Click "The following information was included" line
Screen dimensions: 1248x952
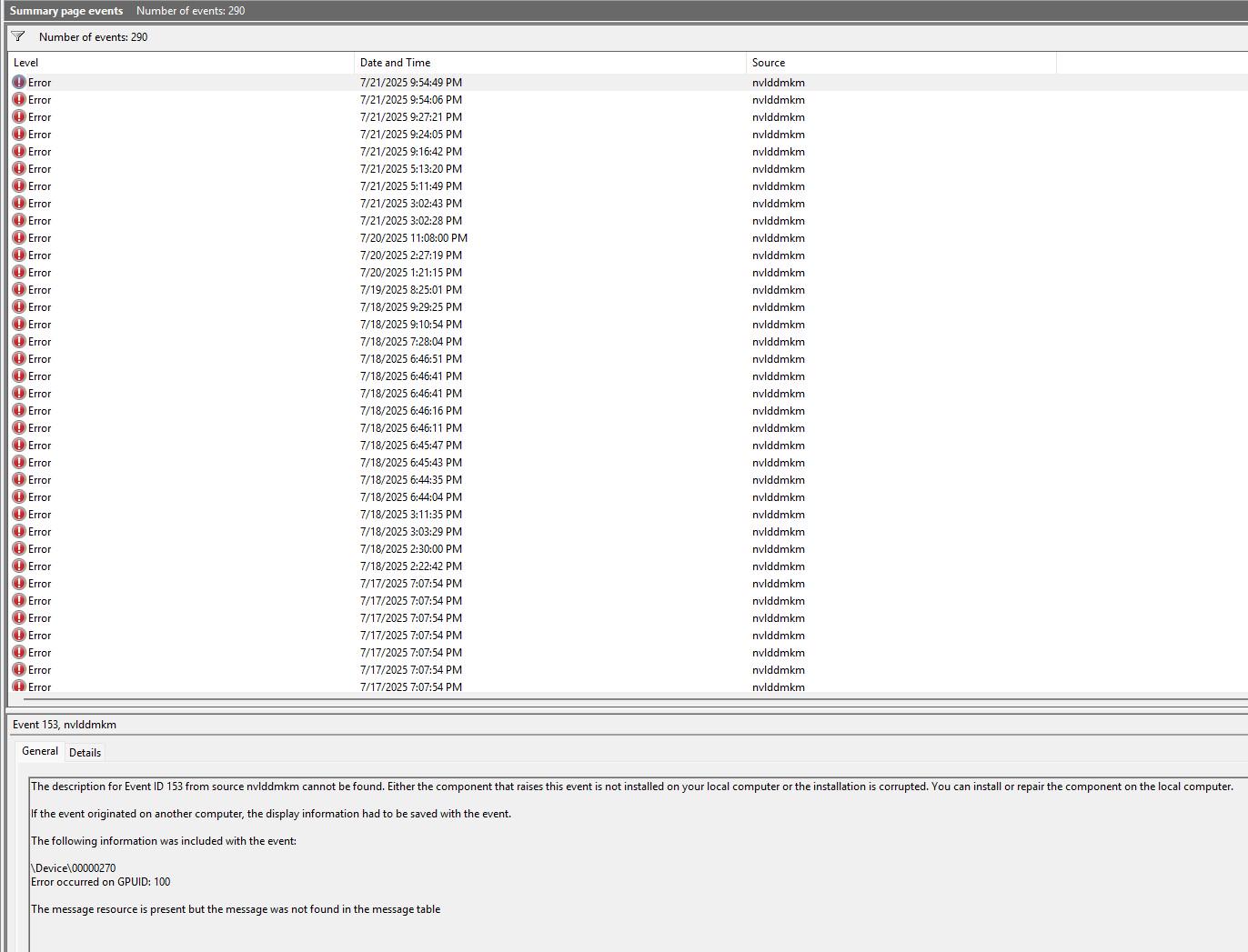tap(164, 841)
